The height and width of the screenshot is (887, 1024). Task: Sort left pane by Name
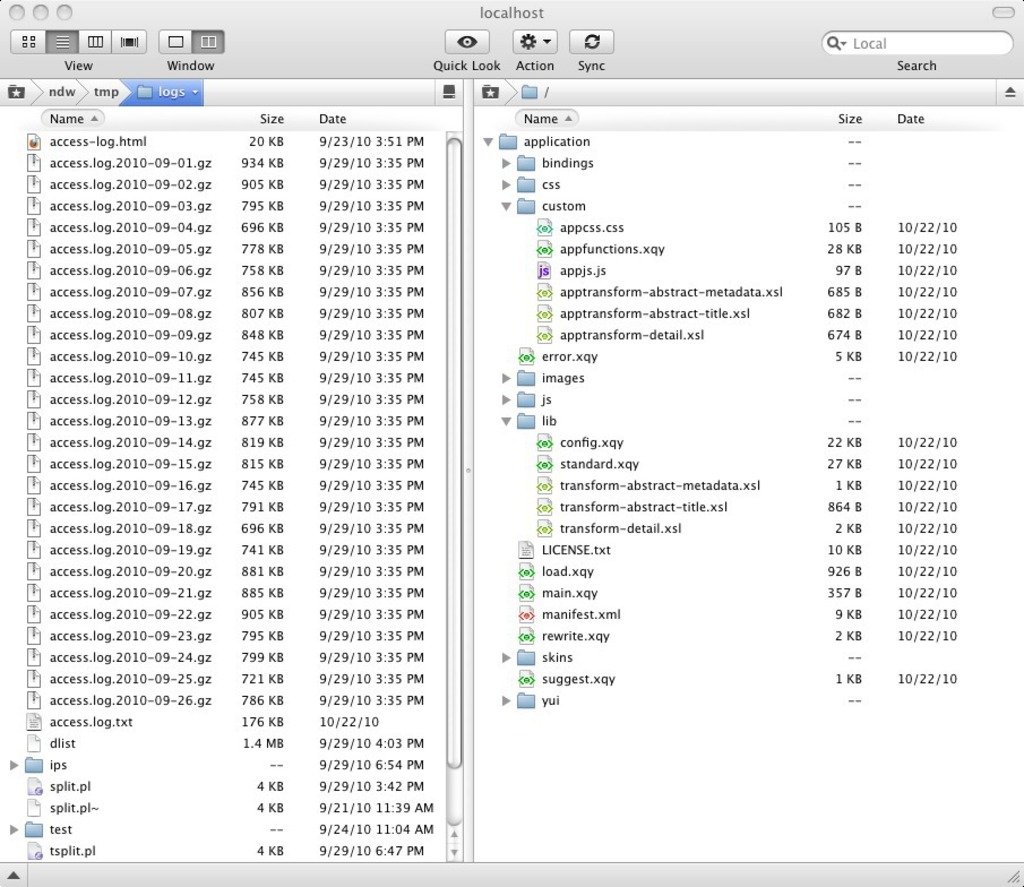(73, 119)
